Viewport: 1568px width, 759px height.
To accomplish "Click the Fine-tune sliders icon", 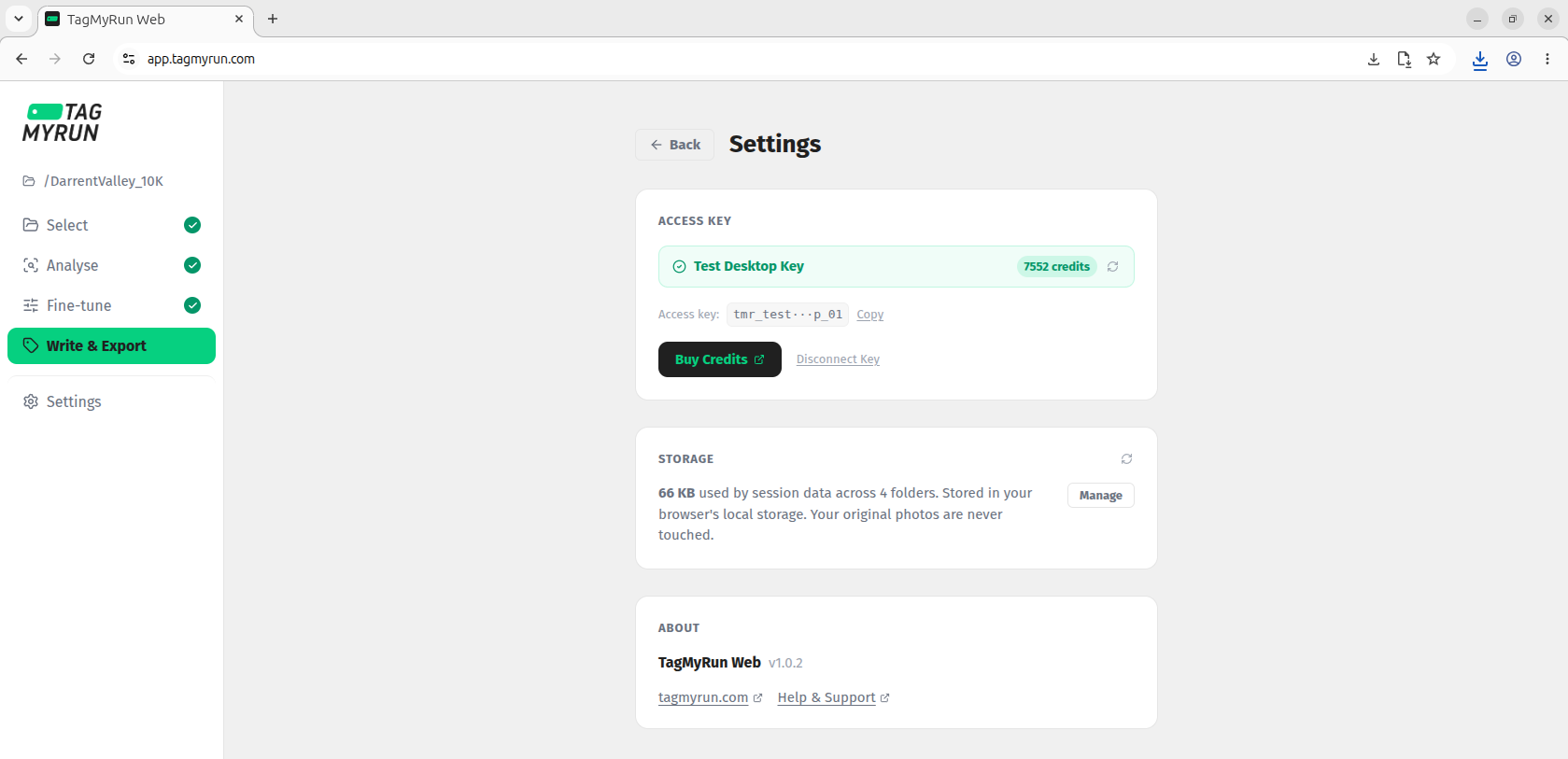I will pyautogui.click(x=31, y=305).
